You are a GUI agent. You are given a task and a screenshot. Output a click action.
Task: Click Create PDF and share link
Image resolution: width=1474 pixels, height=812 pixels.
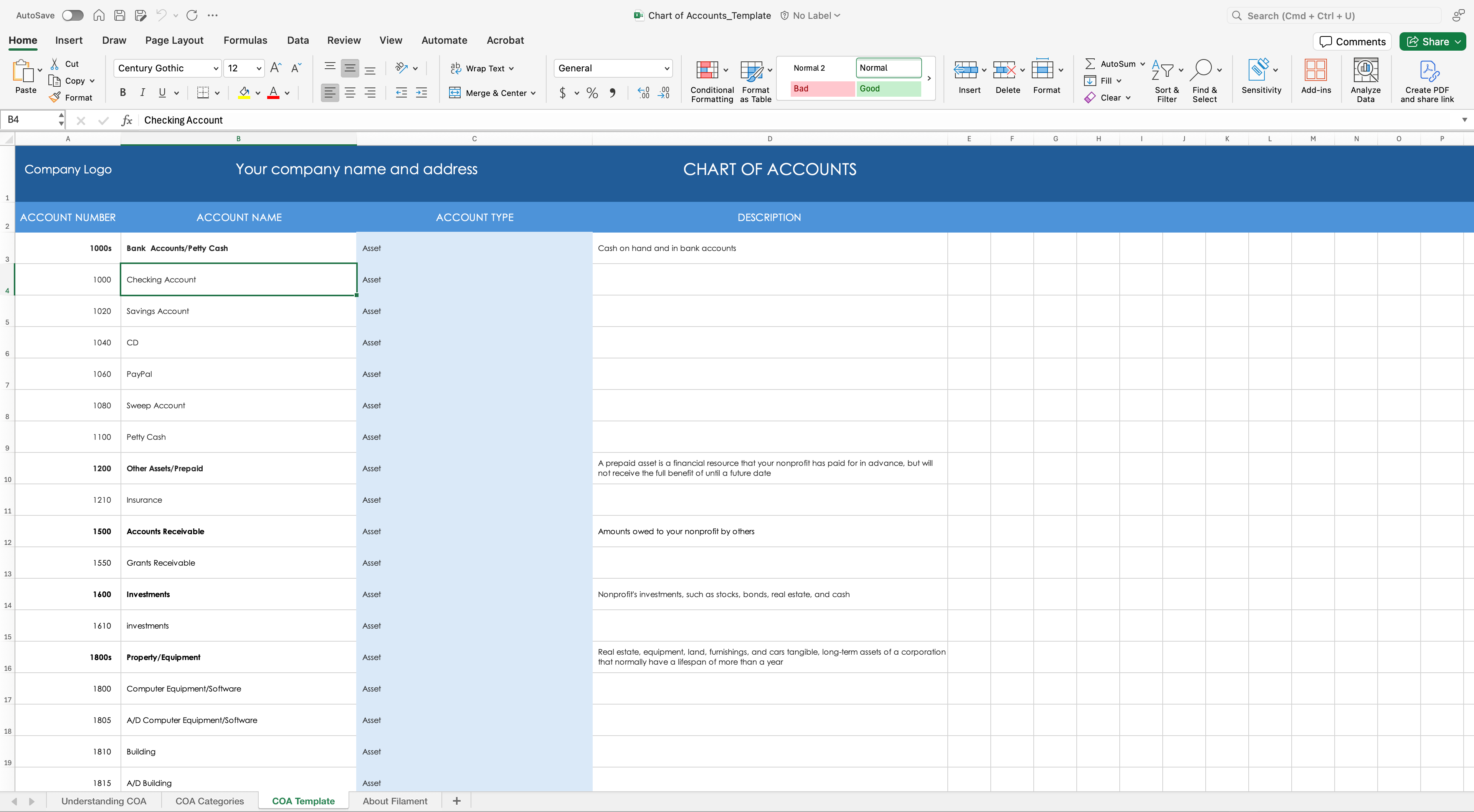pos(1426,81)
